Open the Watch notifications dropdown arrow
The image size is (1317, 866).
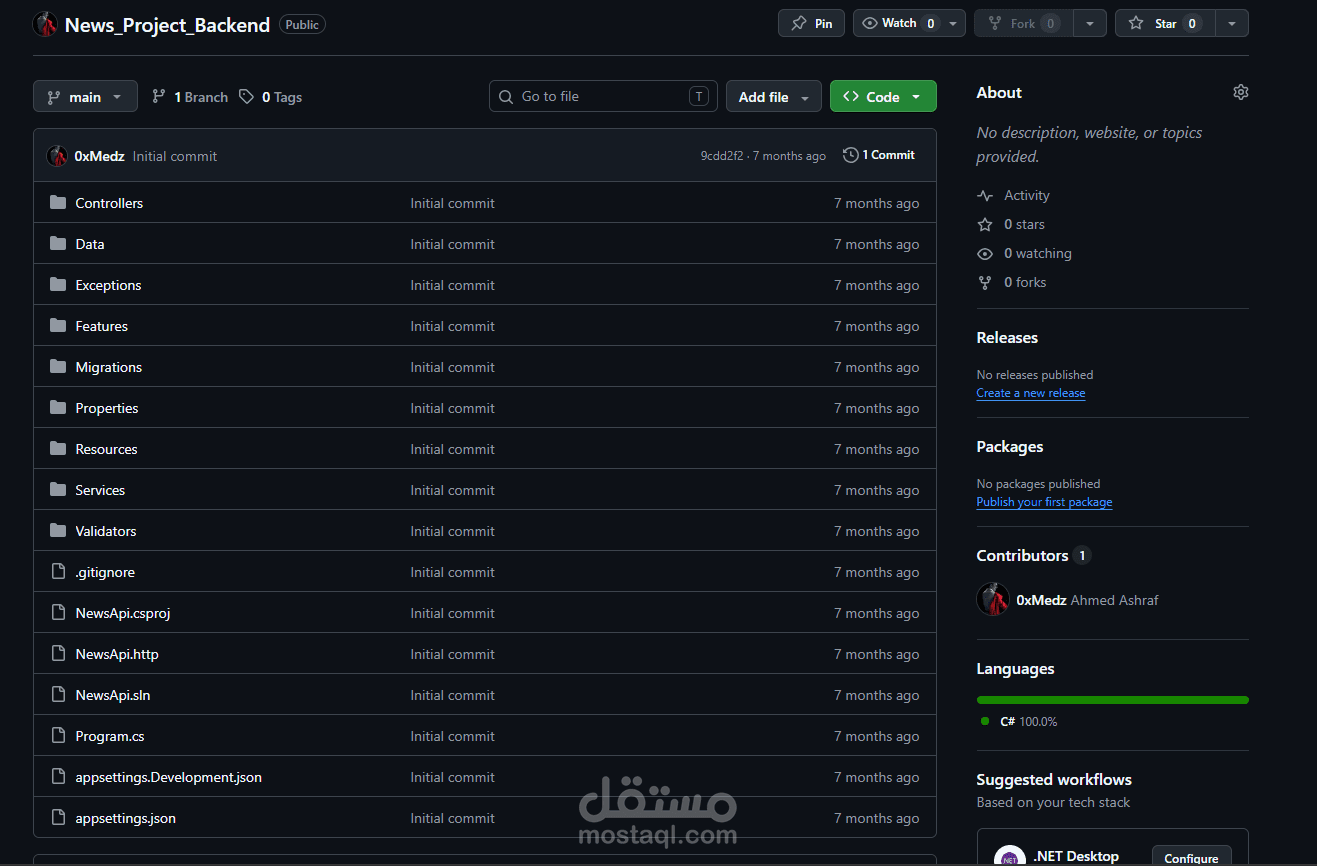pyautogui.click(x=954, y=23)
